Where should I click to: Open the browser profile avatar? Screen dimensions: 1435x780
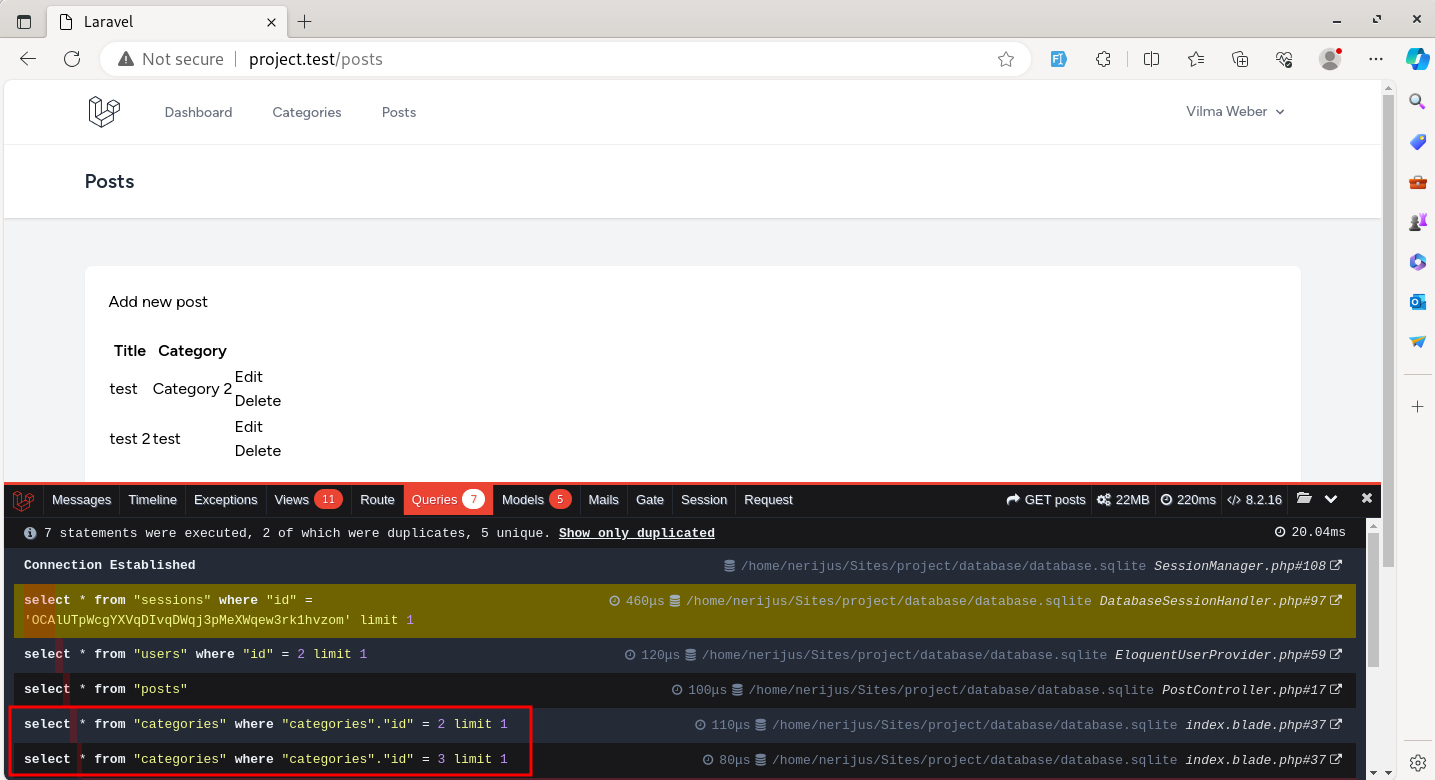[1330, 59]
